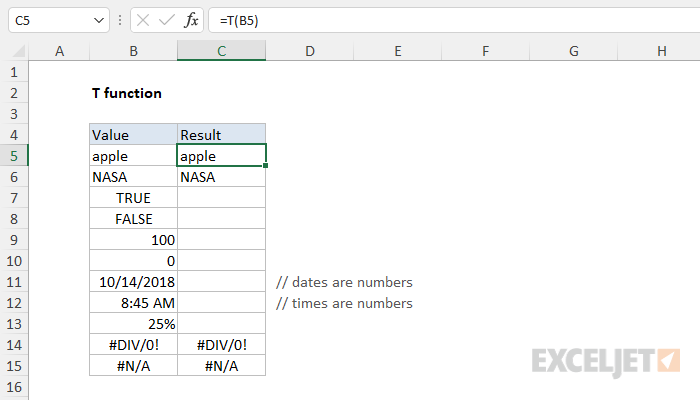The height and width of the screenshot is (400, 700).
Task: Click the cell containing 8:45 AM
Action: 133,303
